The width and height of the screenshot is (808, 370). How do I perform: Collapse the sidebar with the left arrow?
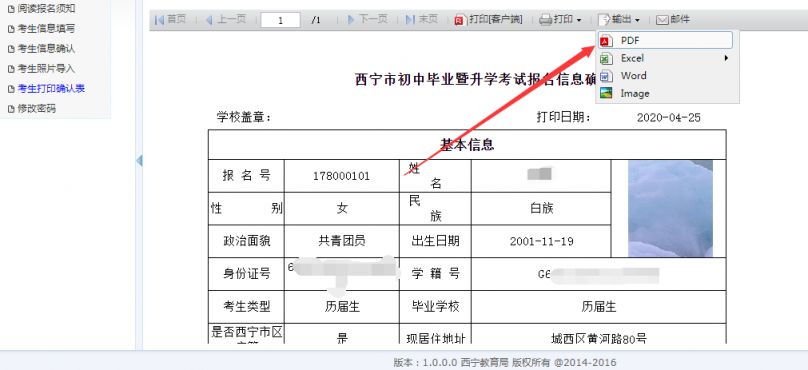point(139,161)
